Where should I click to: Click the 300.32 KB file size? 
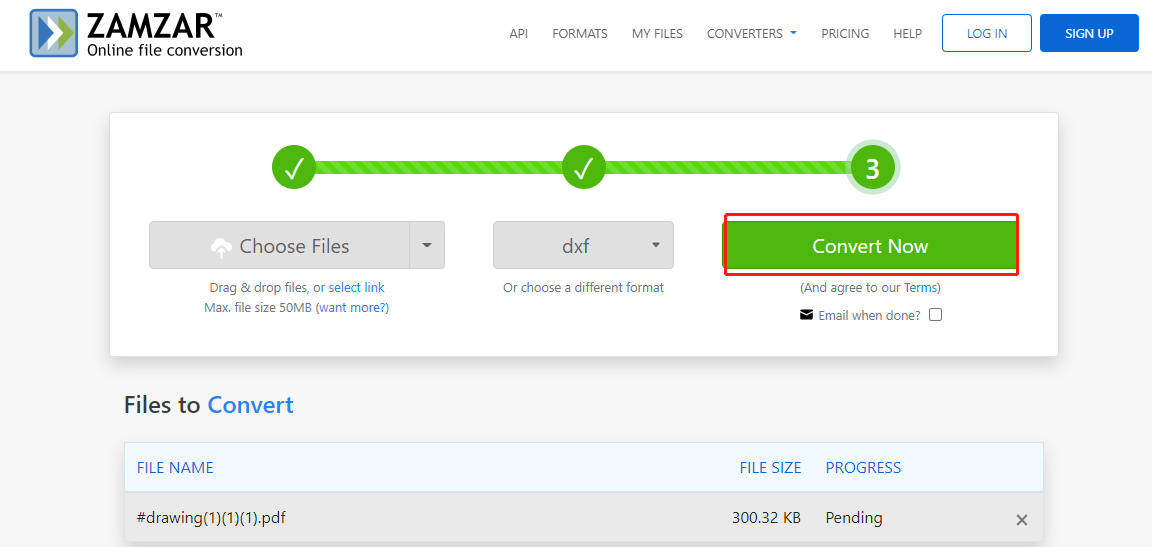(x=766, y=518)
